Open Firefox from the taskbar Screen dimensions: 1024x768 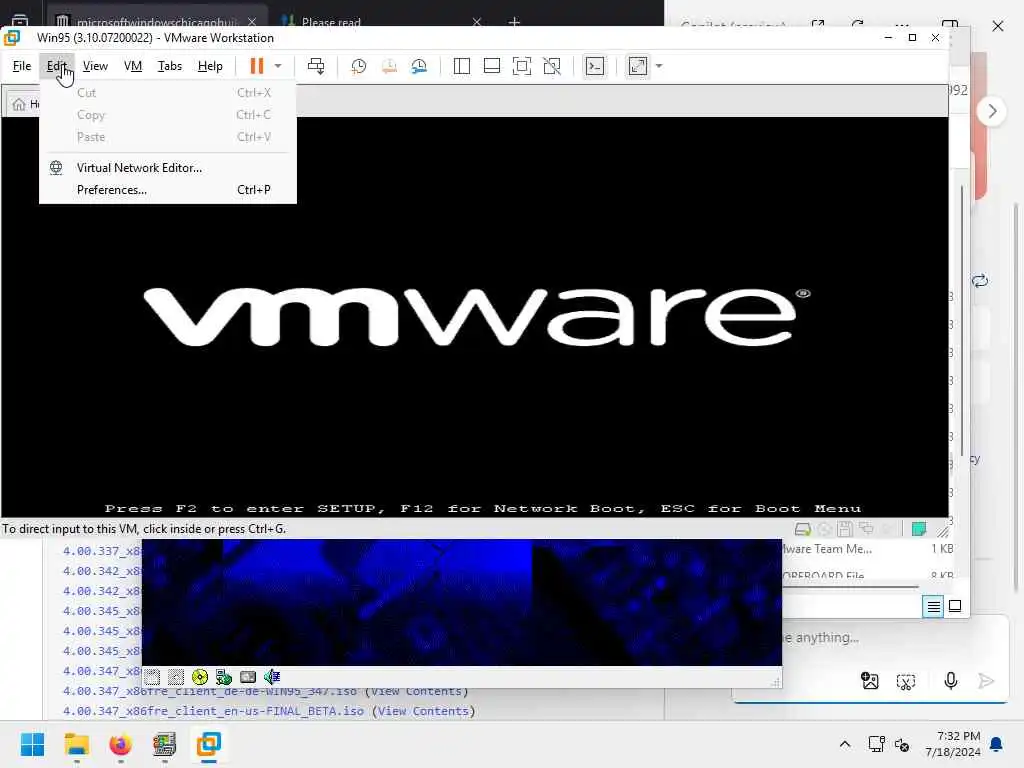point(120,744)
